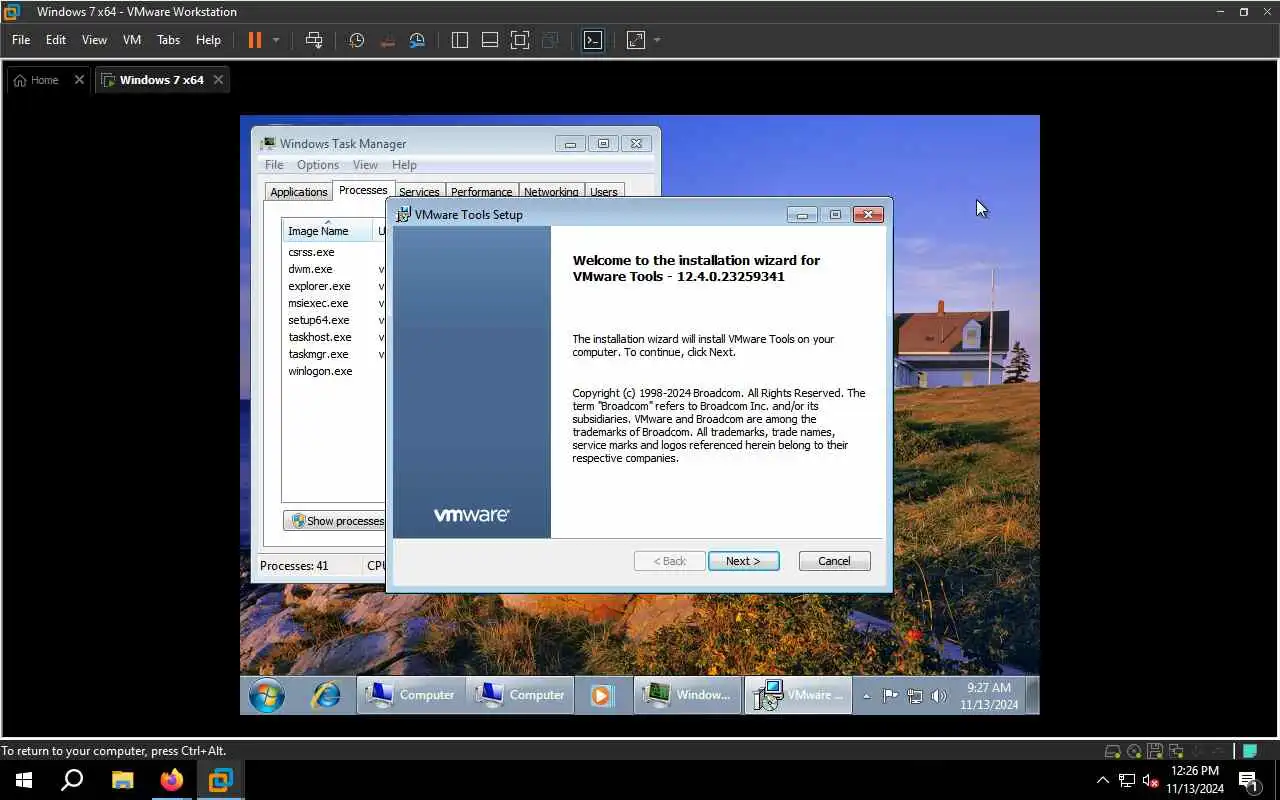Minimize the VMware Tools Setup dialog

(x=802, y=214)
